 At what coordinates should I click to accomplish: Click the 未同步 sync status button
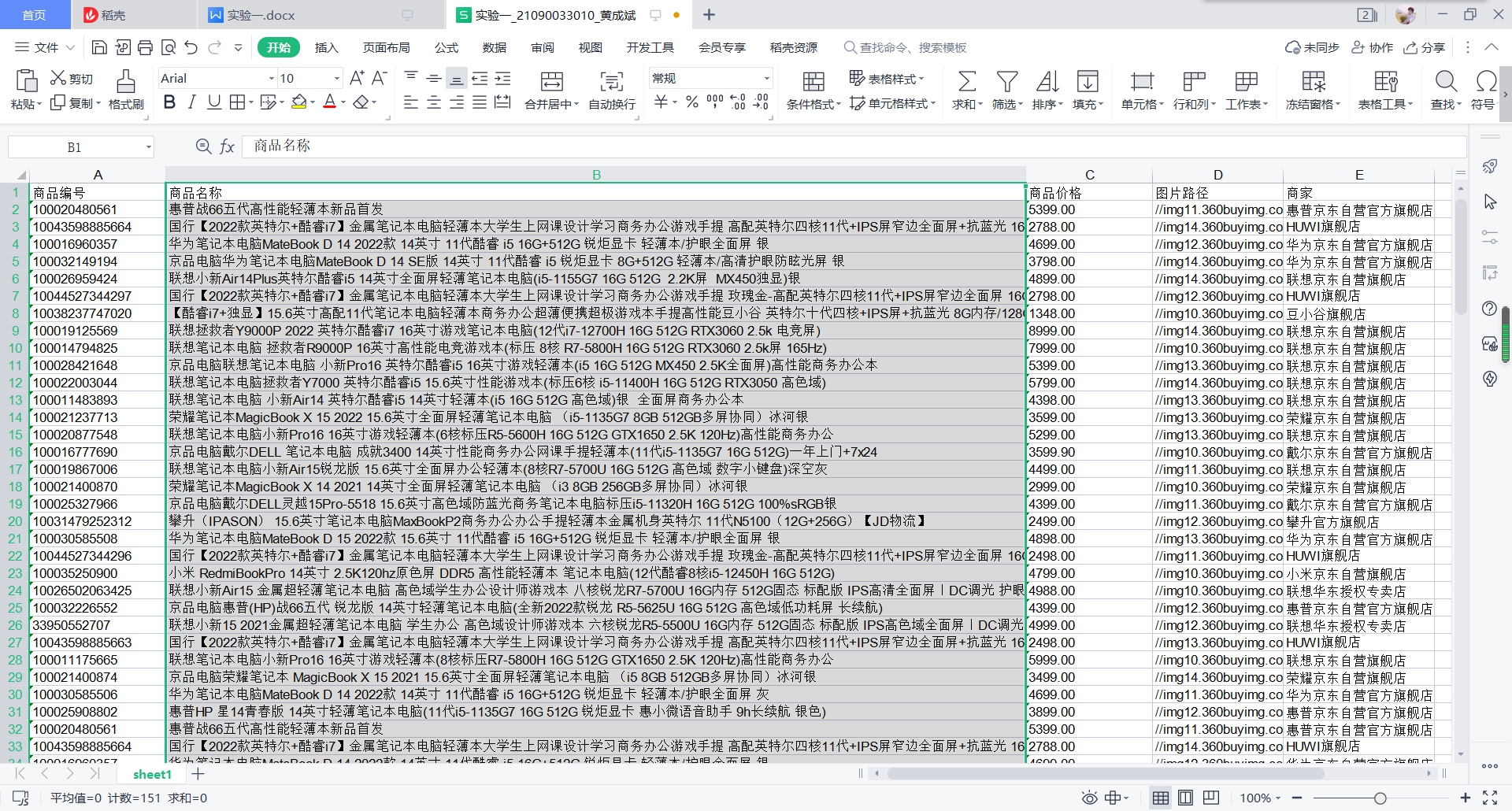pyautogui.click(x=1312, y=47)
